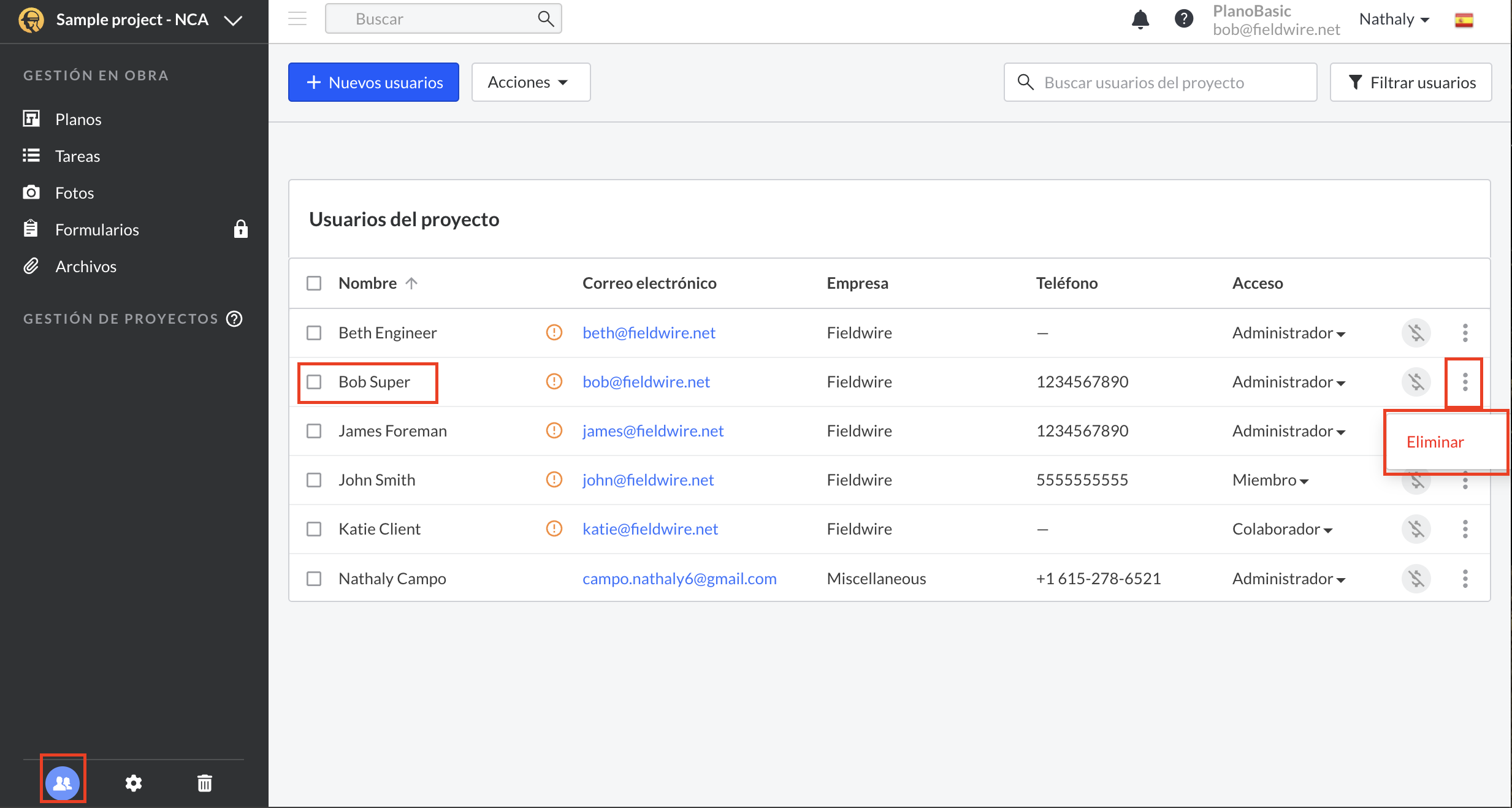The width and height of the screenshot is (1512, 808).
Task: Click warning icon next to James Foreman
Action: point(554,431)
